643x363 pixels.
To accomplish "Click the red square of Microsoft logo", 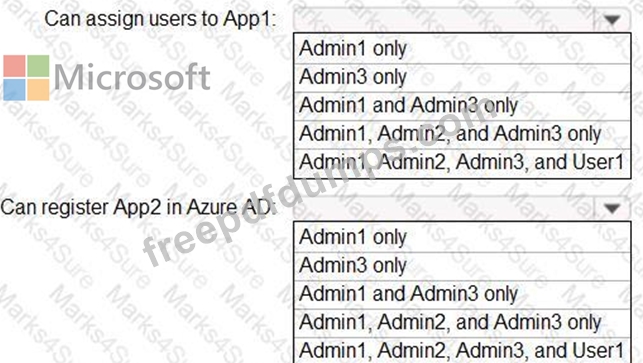I will [14, 66].
